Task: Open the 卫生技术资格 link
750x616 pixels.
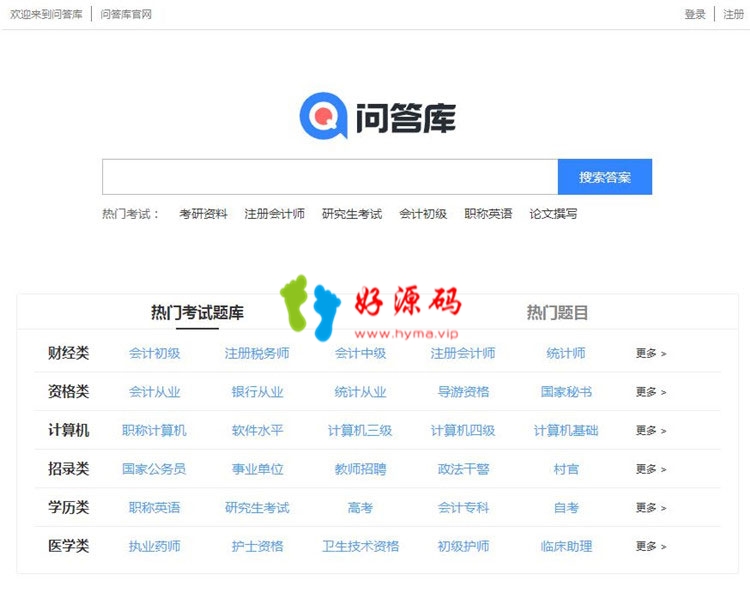Action: (360, 546)
